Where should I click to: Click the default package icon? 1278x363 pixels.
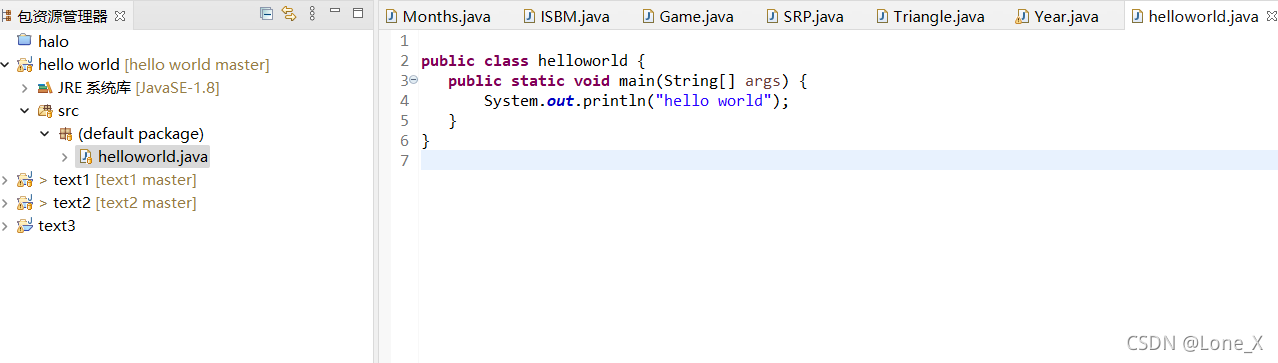tap(65, 134)
